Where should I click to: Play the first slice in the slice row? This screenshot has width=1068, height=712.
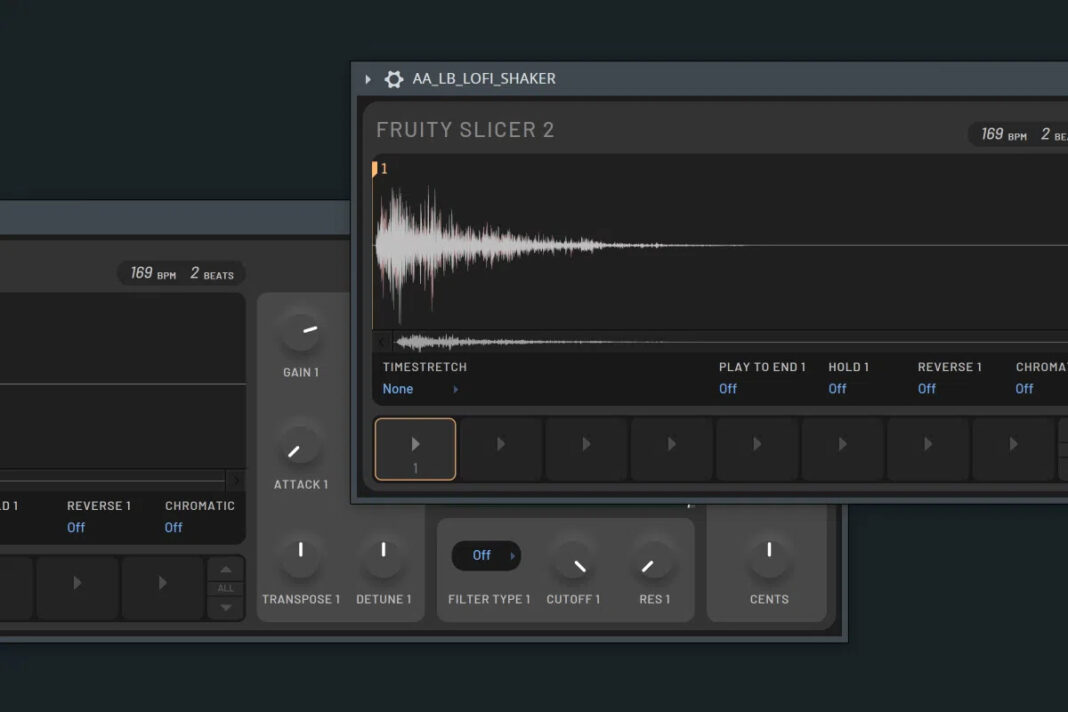pos(415,449)
